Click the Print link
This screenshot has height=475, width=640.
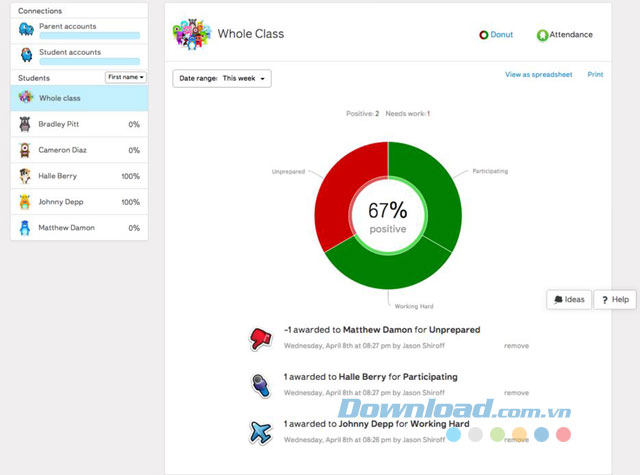(x=595, y=74)
